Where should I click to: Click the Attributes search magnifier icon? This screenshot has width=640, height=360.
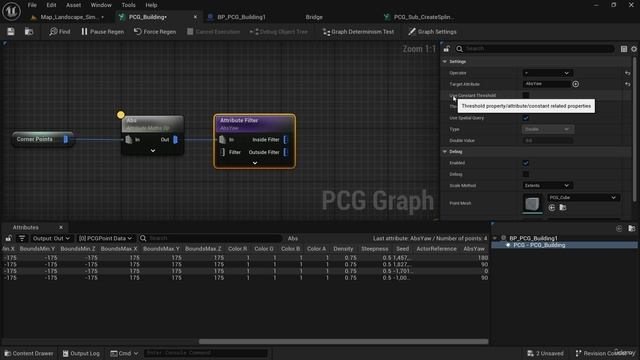pyautogui.click(x=143, y=238)
